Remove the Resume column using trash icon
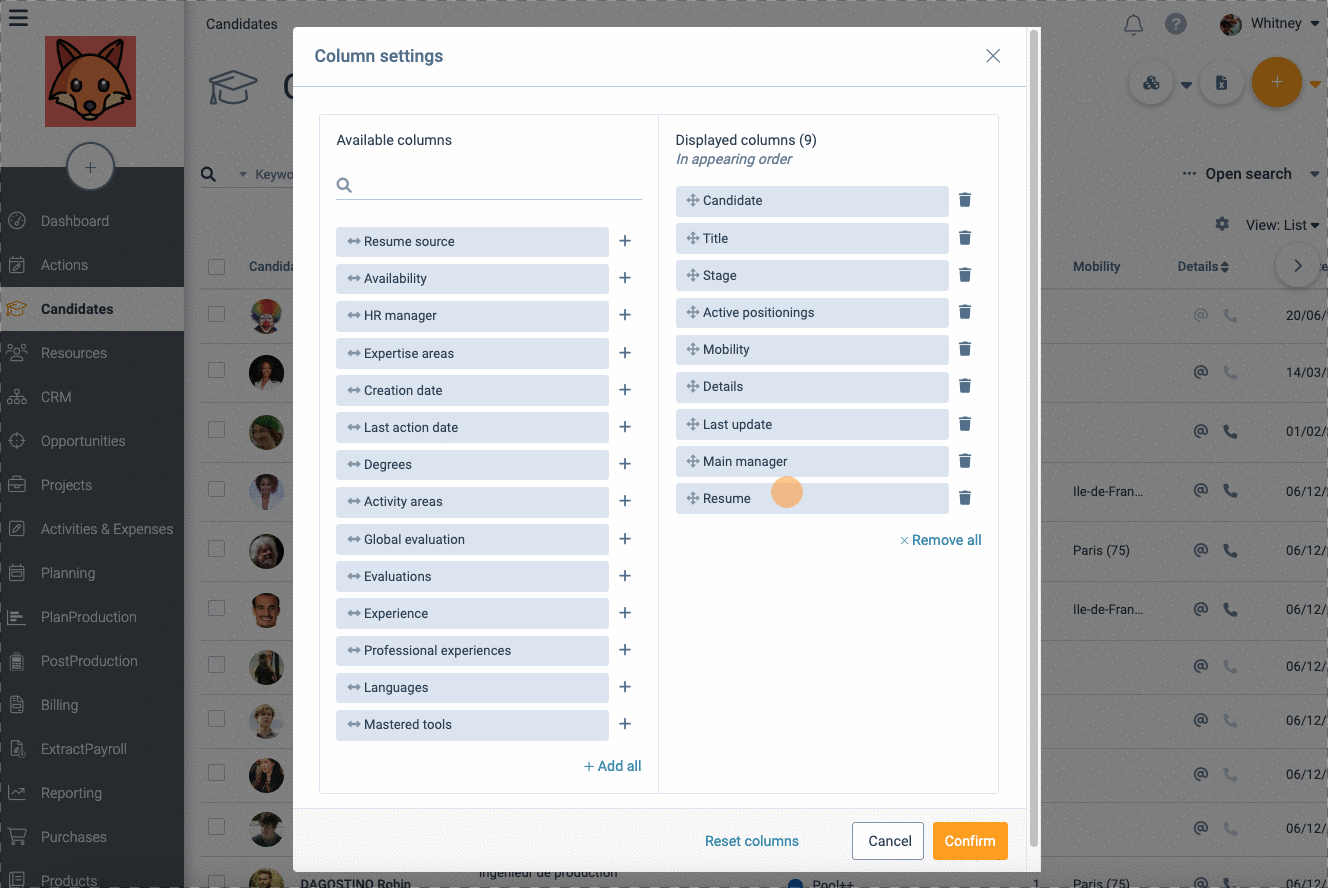 [965, 498]
